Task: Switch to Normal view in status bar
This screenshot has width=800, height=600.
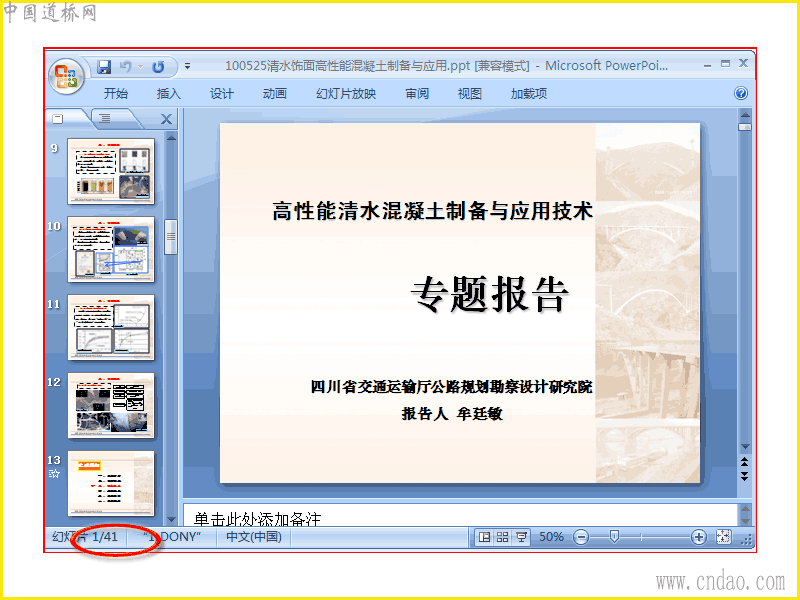Action: (x=484, y=537)
